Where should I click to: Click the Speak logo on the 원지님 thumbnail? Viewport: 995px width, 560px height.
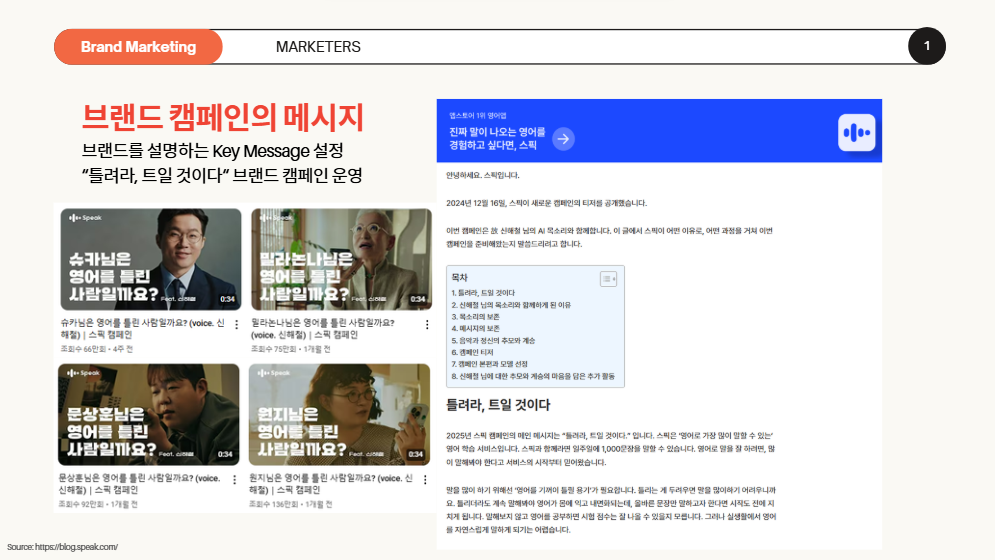(x=273, y=373)
